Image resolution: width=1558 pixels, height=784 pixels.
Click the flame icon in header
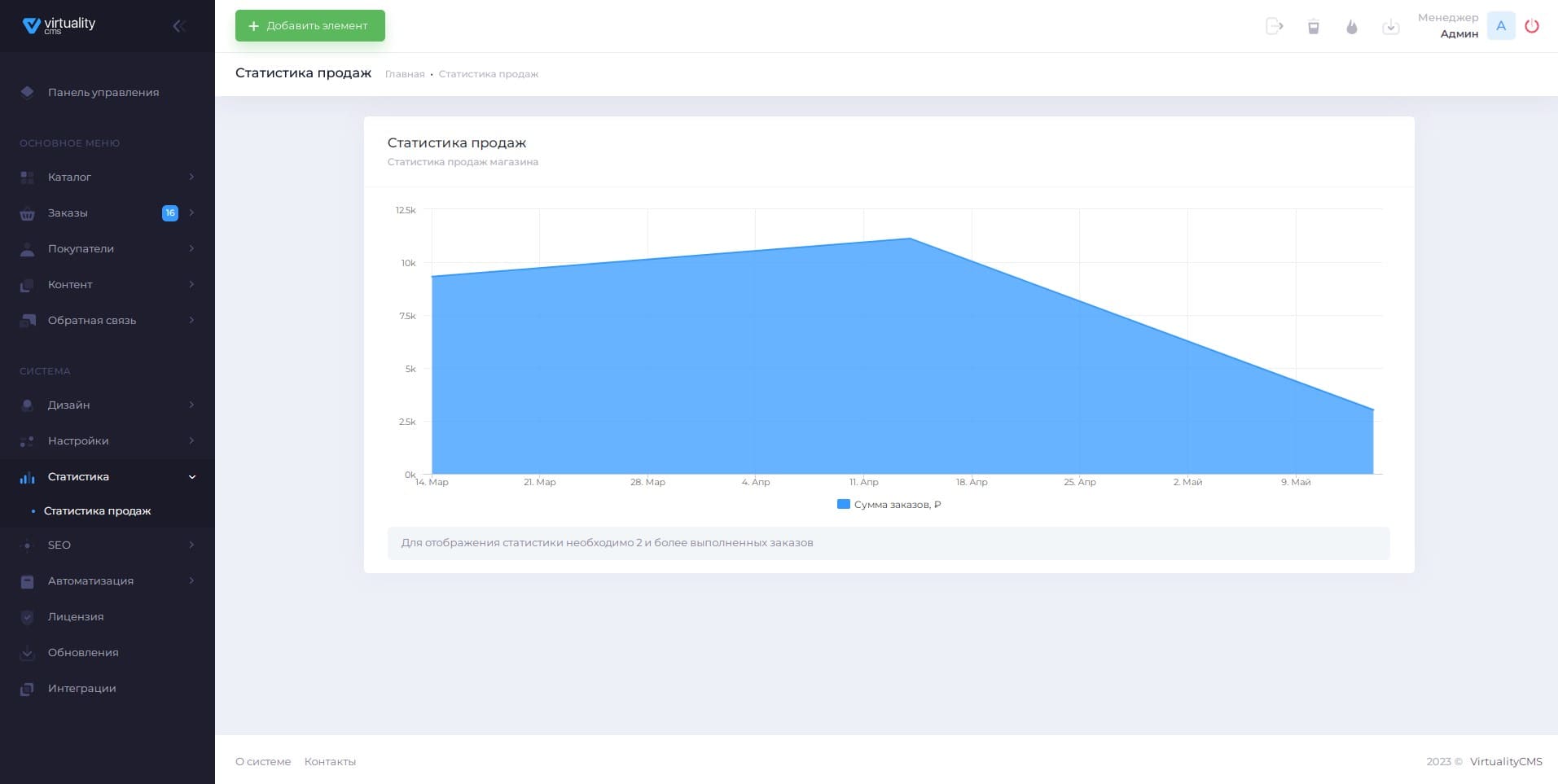click(x=1352, y=27)
